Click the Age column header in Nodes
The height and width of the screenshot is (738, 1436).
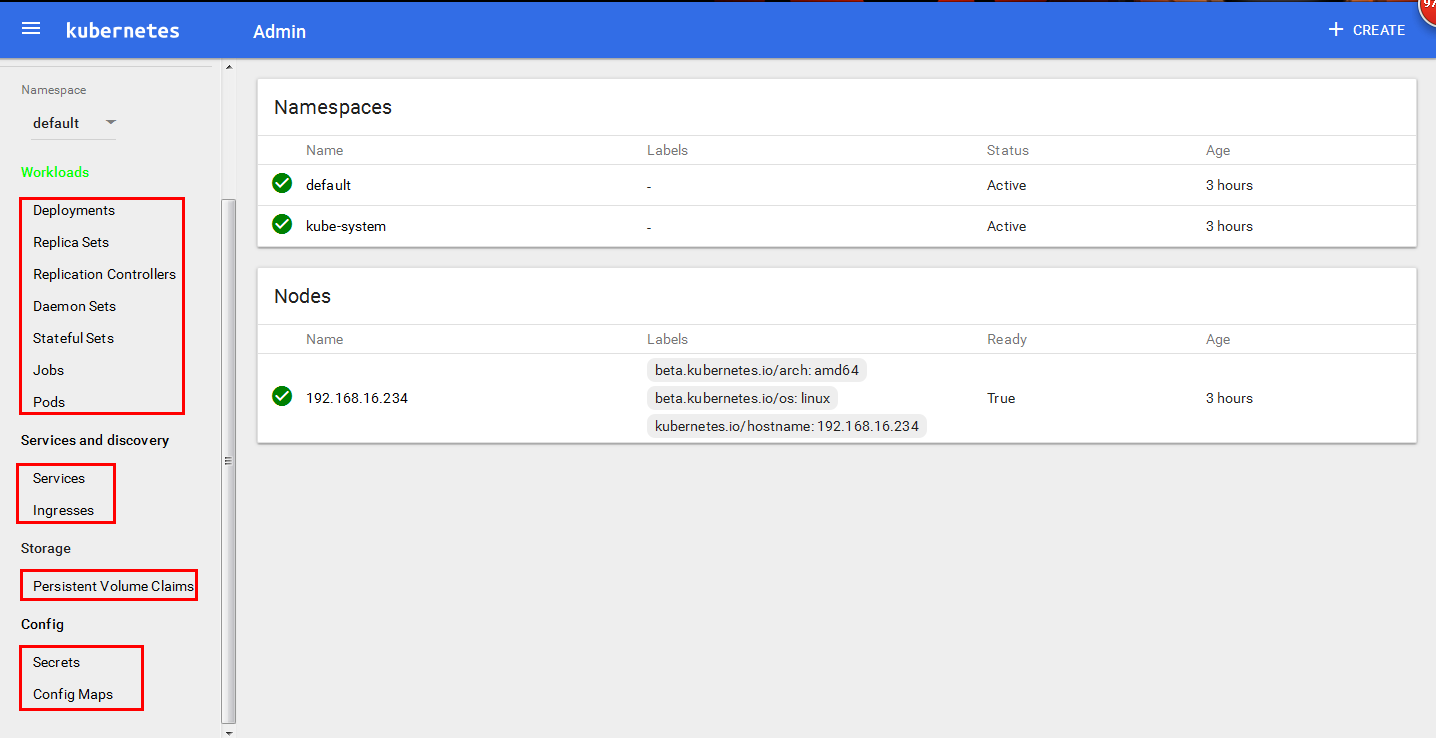pyautogui.click(x=1218, y=339)
